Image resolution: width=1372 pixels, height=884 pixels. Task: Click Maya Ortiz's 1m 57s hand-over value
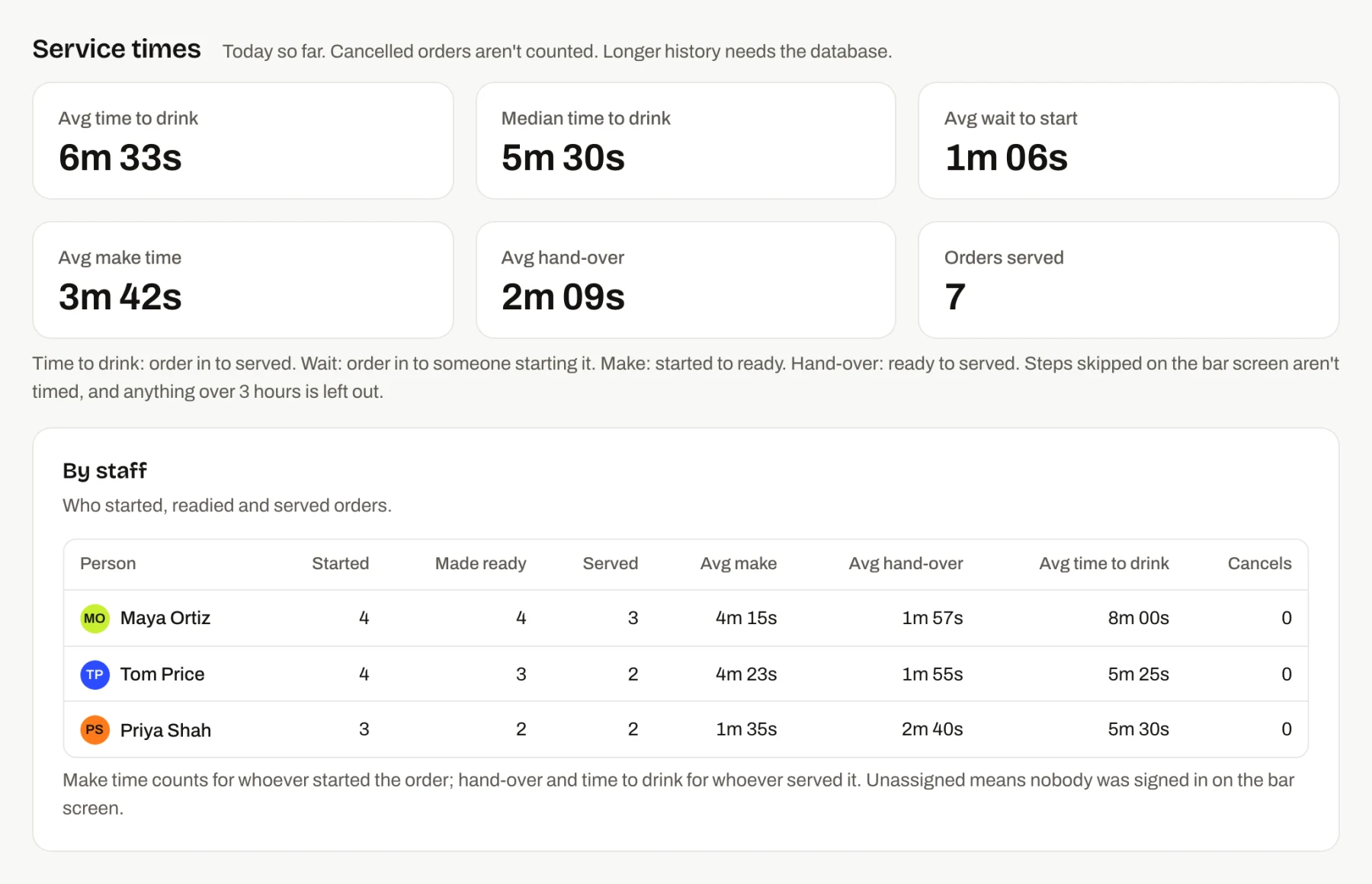tap(932, 618)
